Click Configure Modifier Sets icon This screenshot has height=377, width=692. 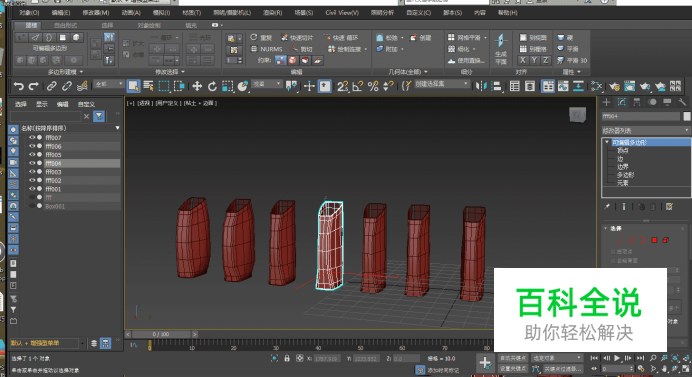coord(669,206)
